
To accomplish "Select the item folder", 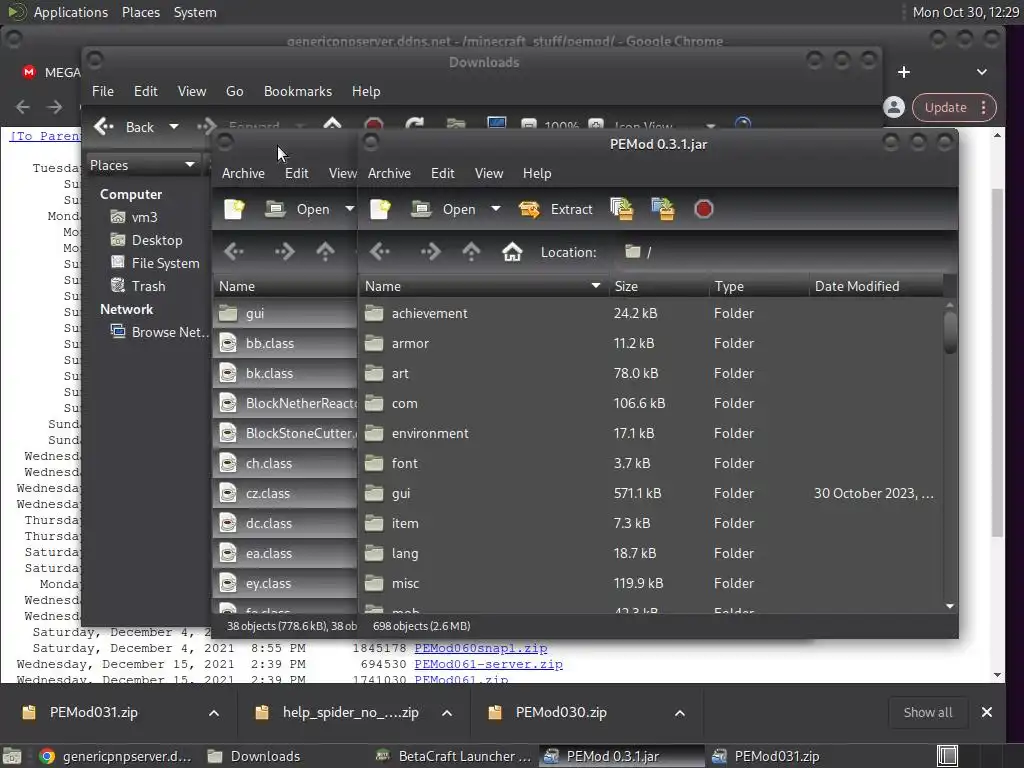I will [x=651, y=524].
